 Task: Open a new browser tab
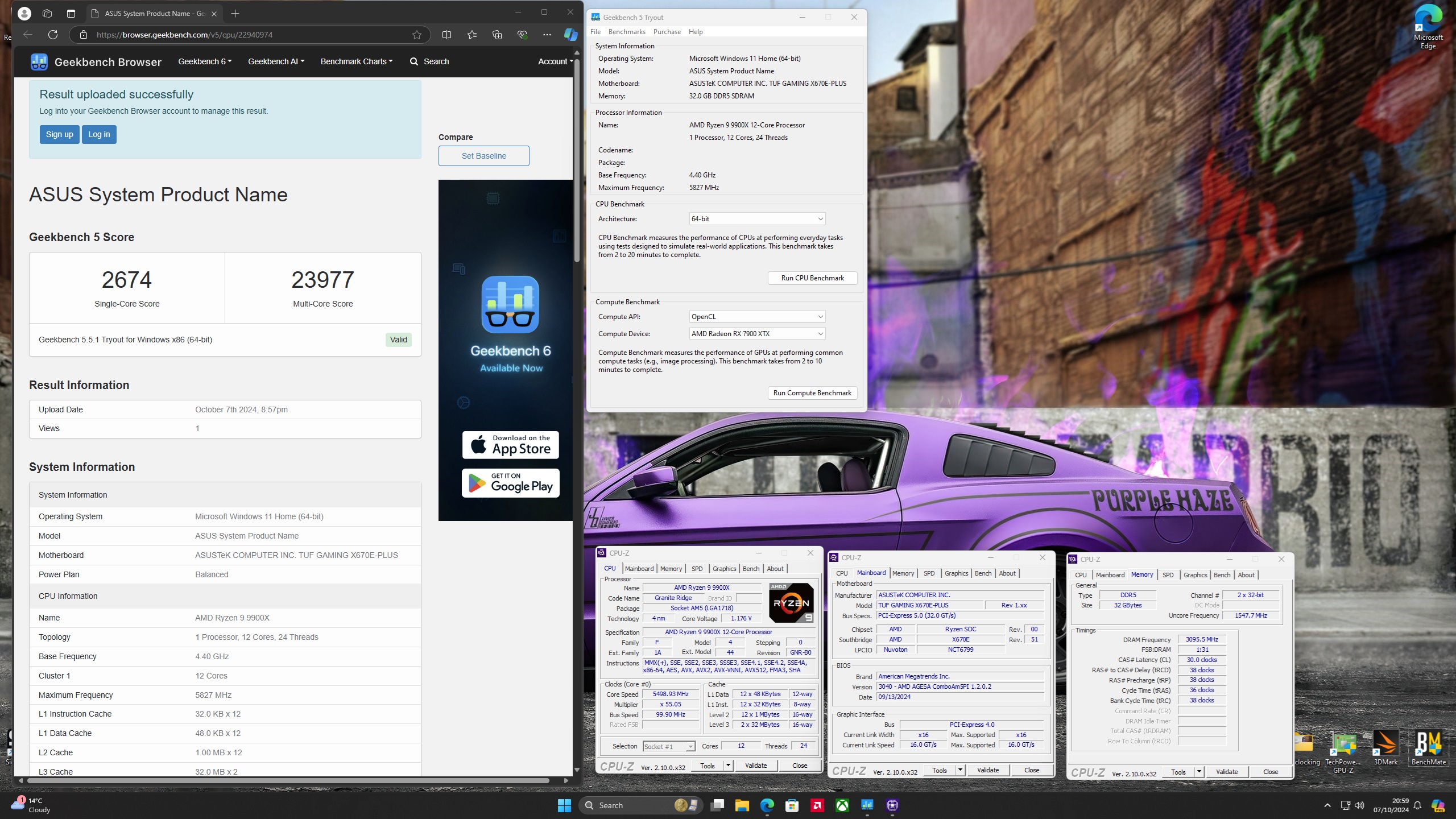coord(235,13)
